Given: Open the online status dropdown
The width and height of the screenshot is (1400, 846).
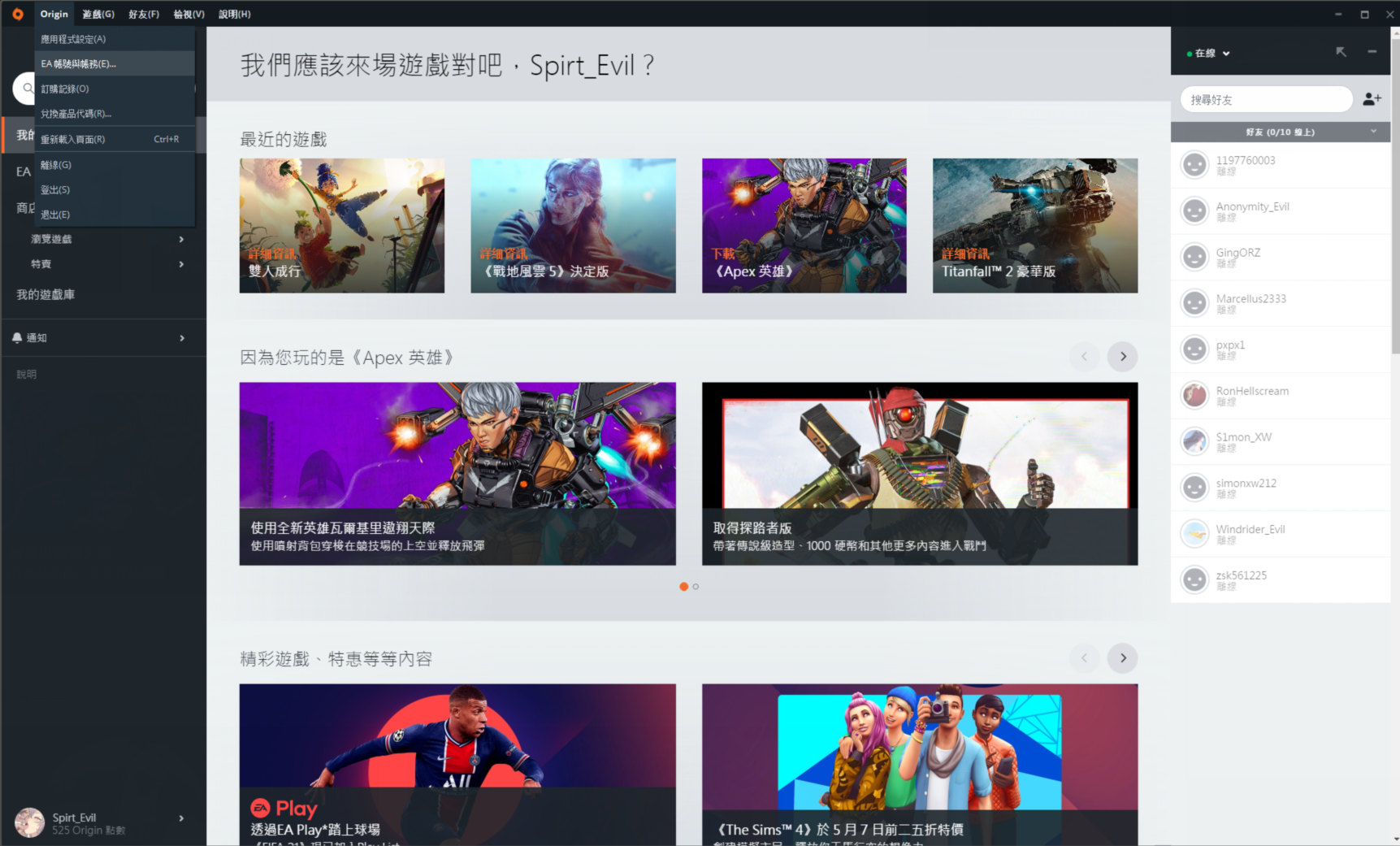Looking at the screenshot, I should click(x=1208, y=53).
